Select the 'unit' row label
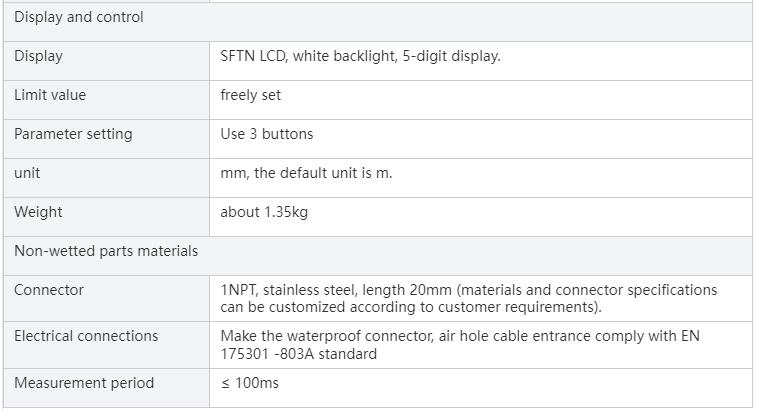 click(27, 173)
